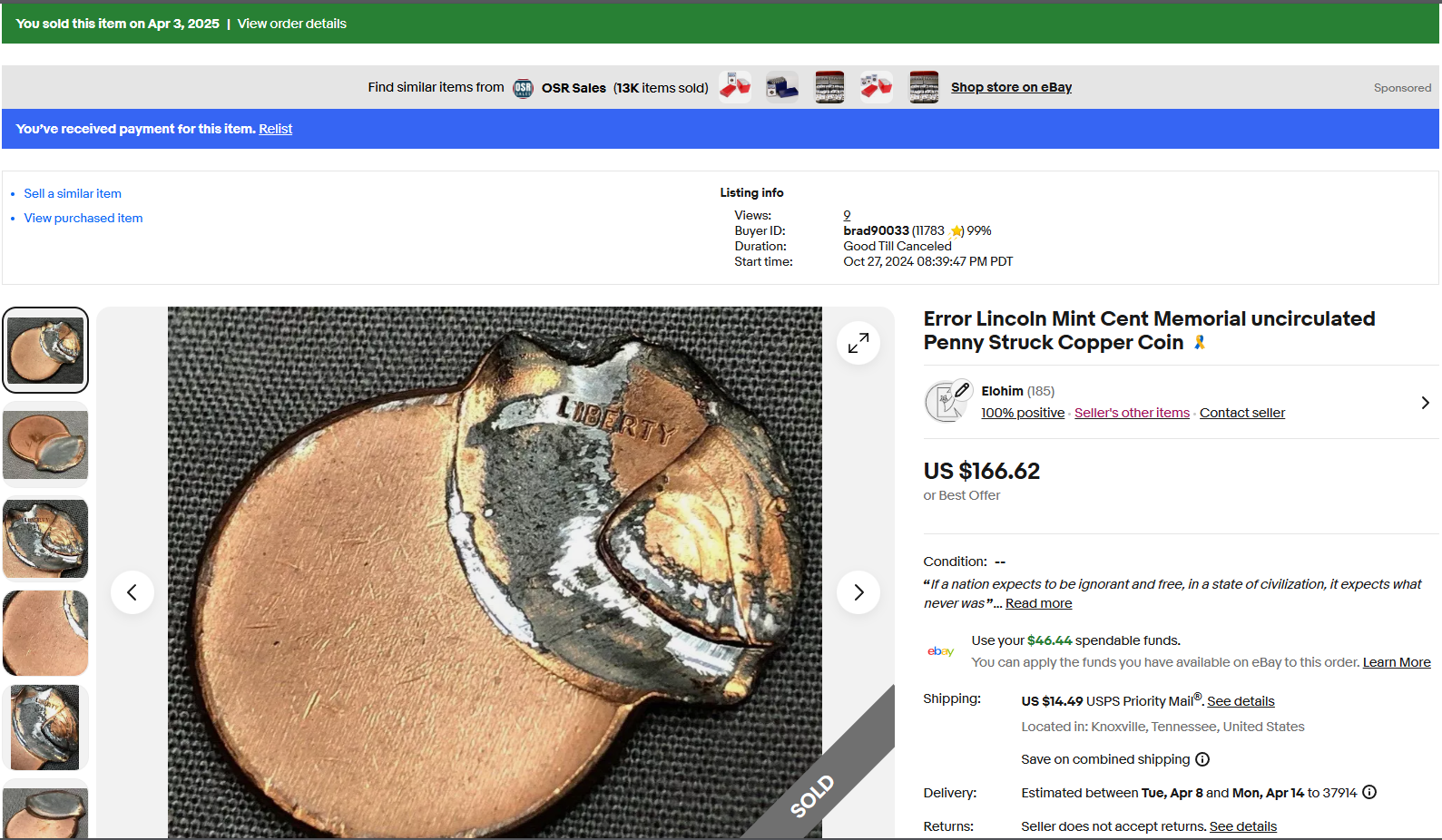Show the previous coin photo
This screenshot has width=1442, height=840.
click(x=132, y=592)
